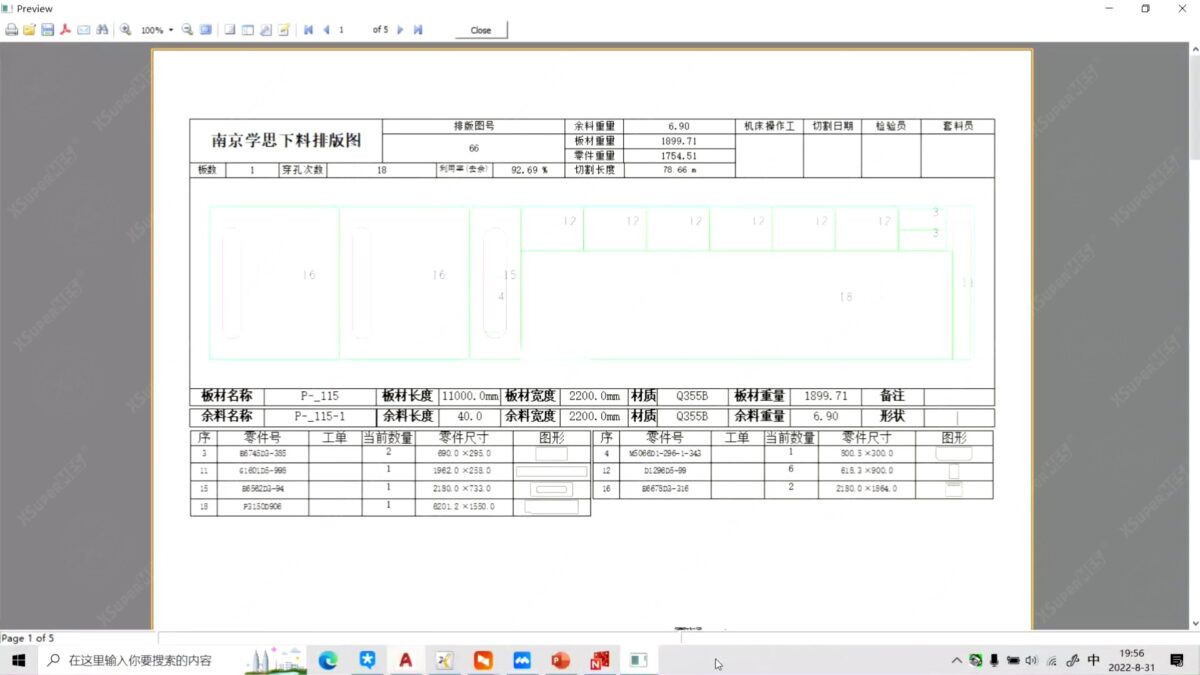Screen dimensions: 1200x675
Task: Open PowerPoint from the Windows taskbar
Action: tap(559, 660)
